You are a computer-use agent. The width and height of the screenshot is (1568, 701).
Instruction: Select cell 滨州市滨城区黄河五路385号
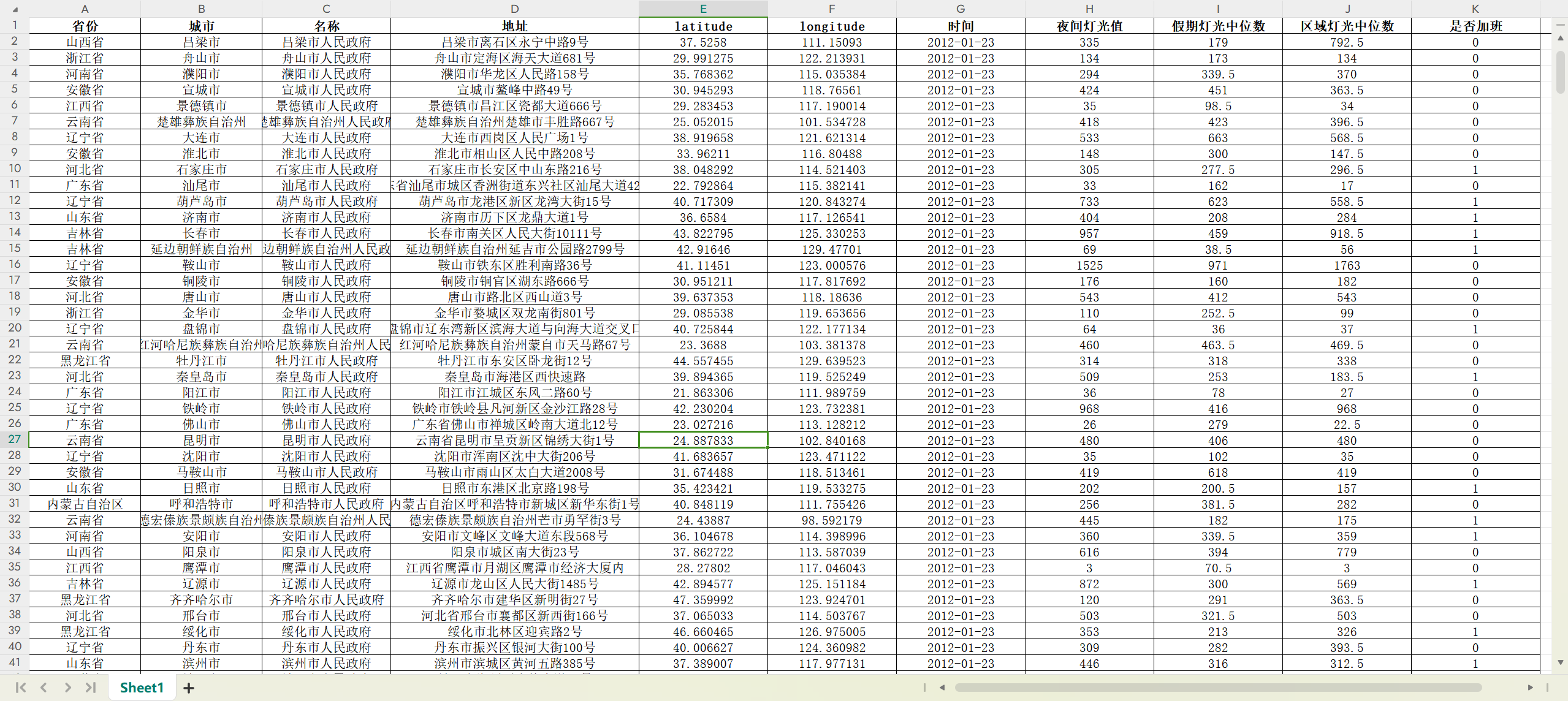(x=515, y=664)
